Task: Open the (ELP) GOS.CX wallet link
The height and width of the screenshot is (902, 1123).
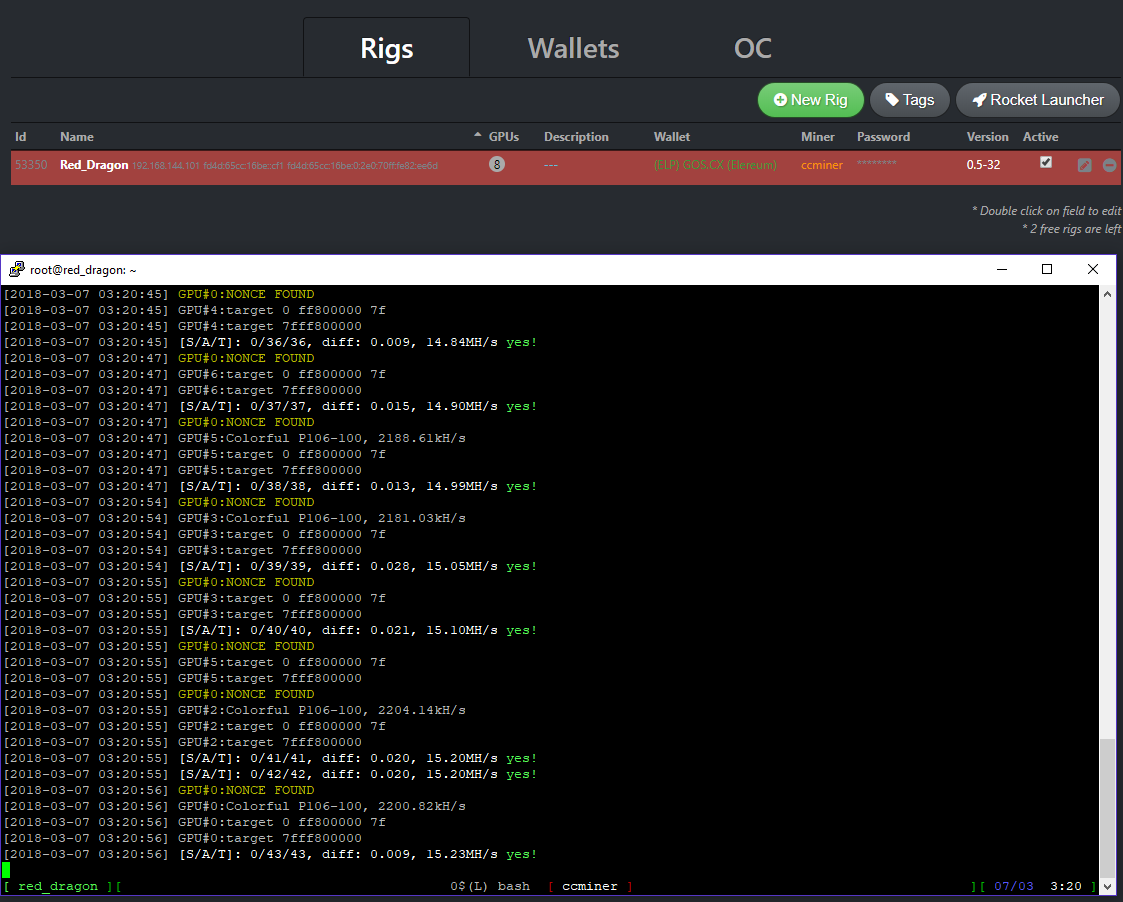Action: 715,165
